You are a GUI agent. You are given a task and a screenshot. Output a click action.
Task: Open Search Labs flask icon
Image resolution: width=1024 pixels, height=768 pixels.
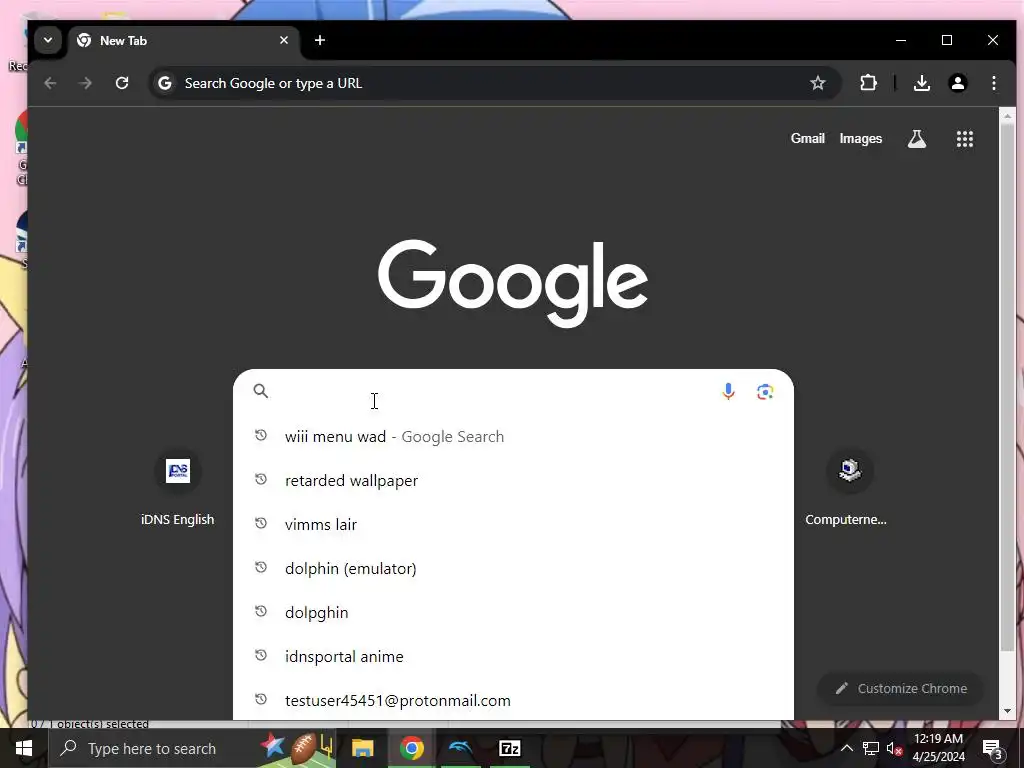pos(917,138)
